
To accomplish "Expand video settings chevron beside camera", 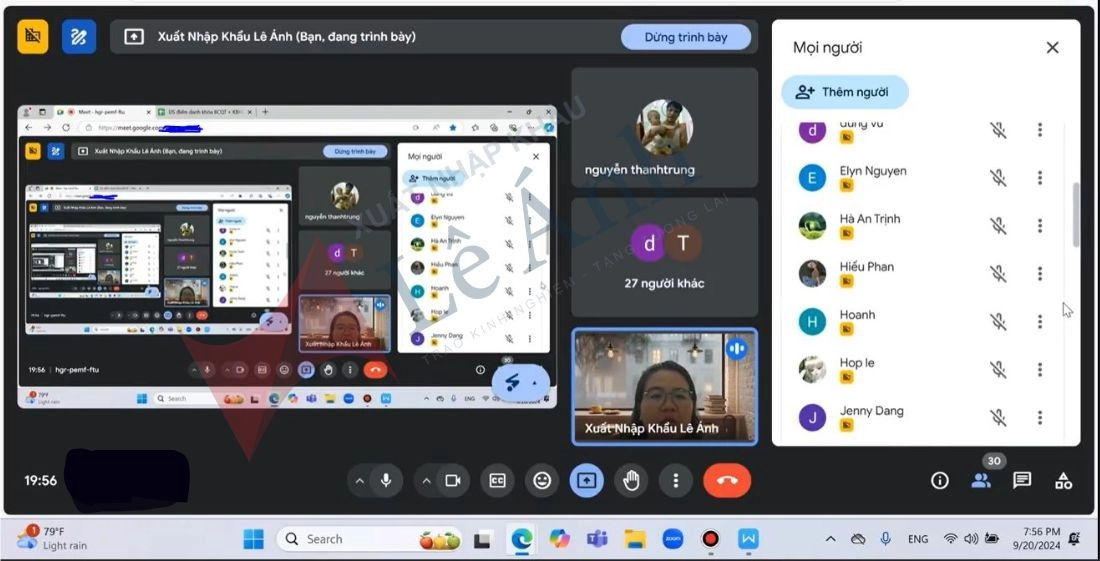I will [426, 481].
